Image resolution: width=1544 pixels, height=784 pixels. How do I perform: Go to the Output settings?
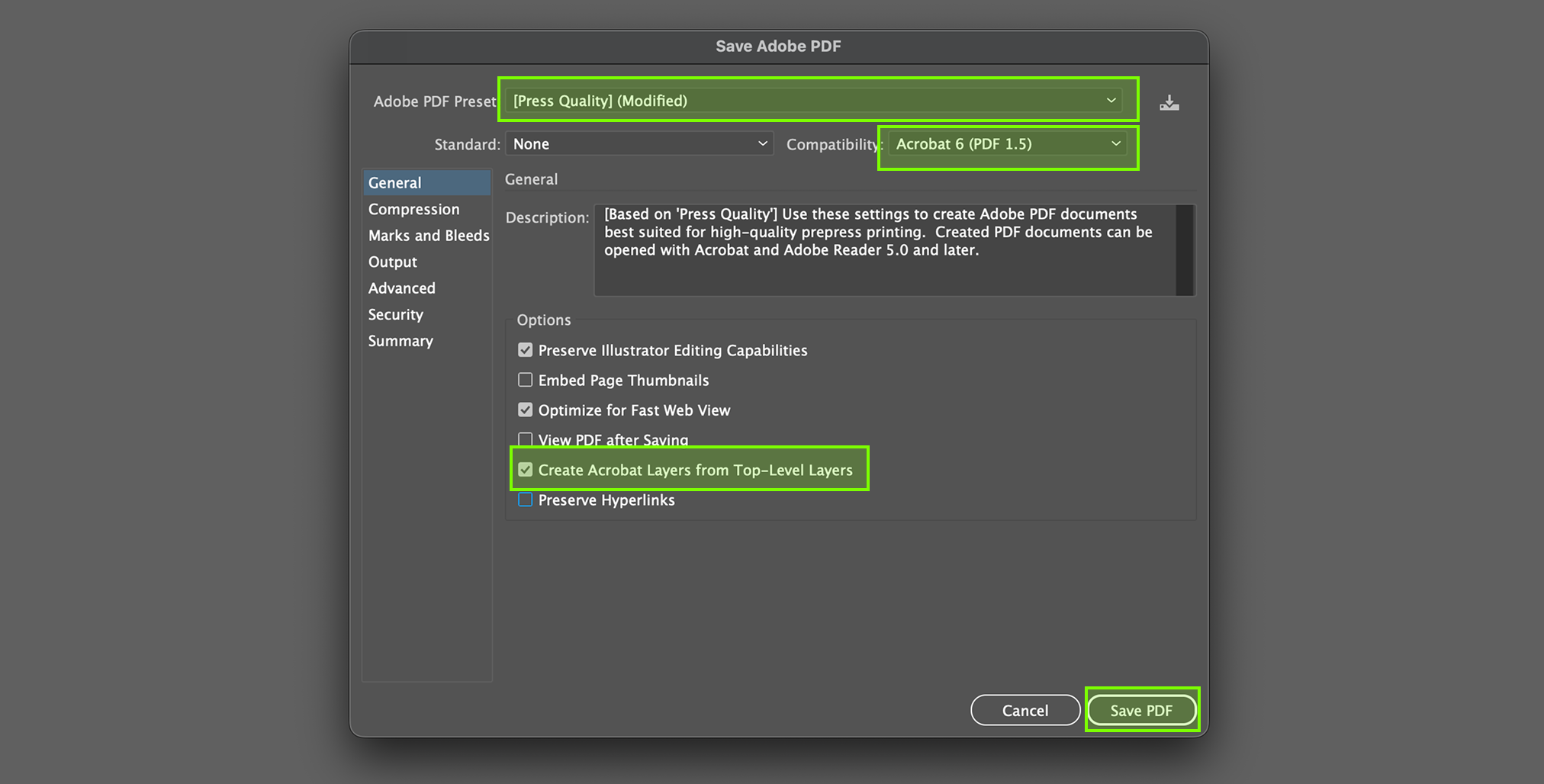coord(393,262)
